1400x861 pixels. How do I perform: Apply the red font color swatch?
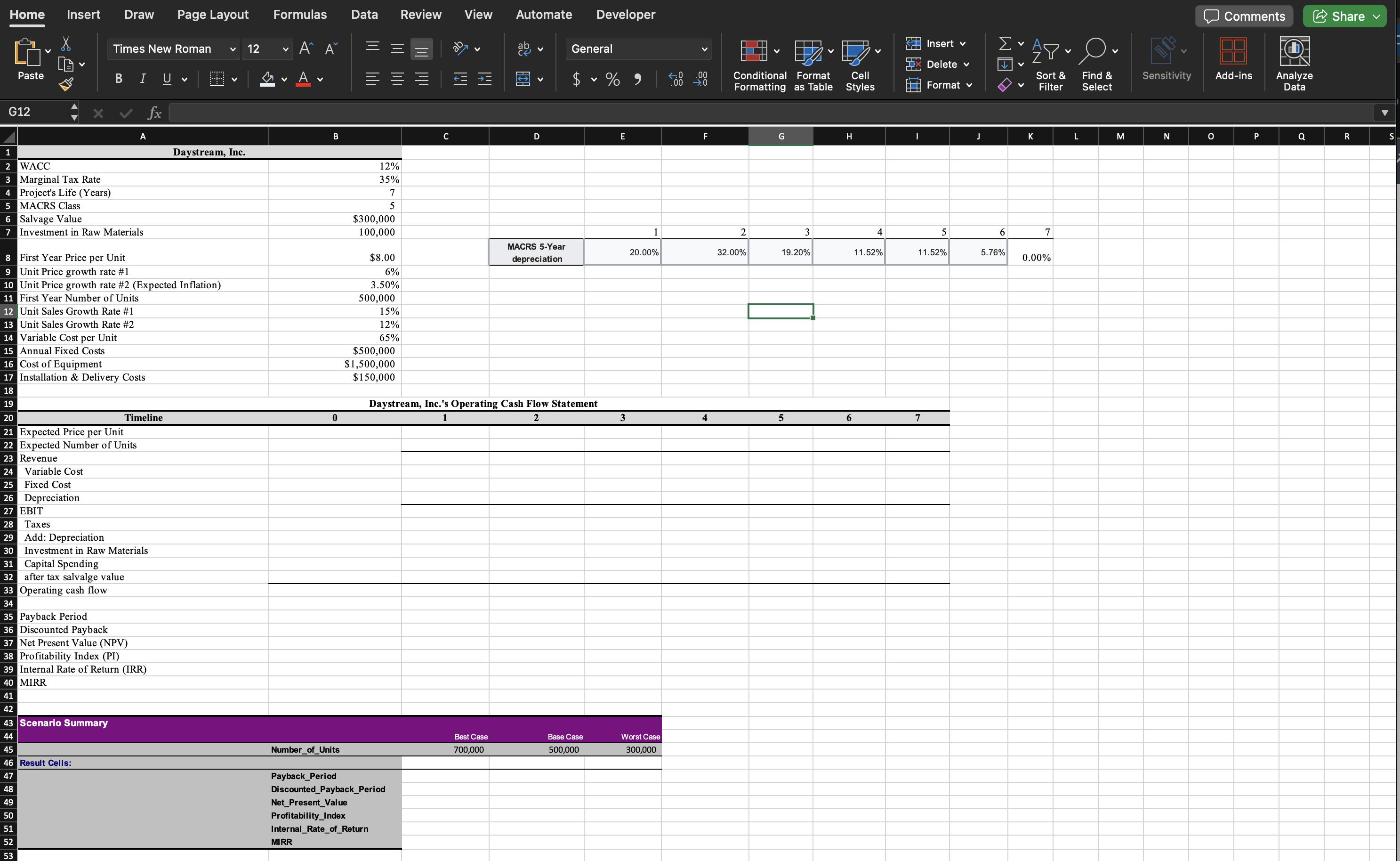pos(303,79)
